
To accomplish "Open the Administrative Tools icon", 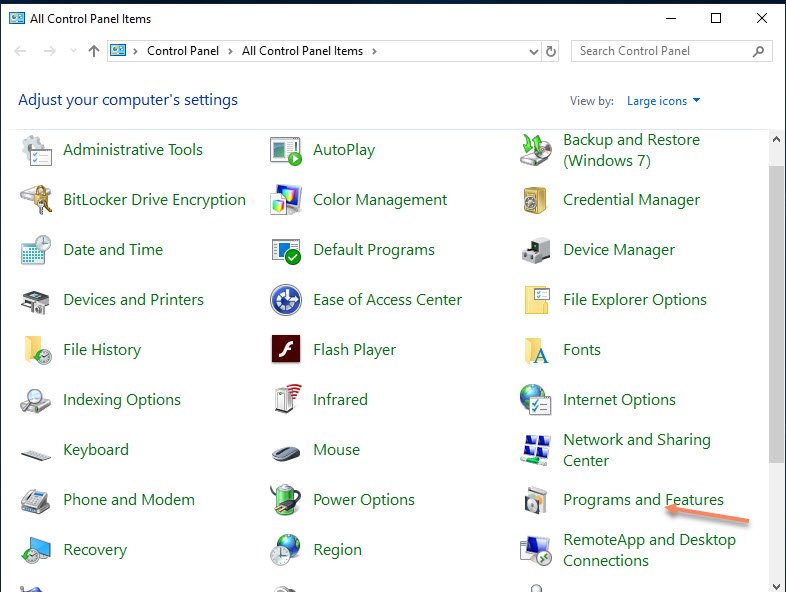I will pyautogui.click(x=36, y=150).
